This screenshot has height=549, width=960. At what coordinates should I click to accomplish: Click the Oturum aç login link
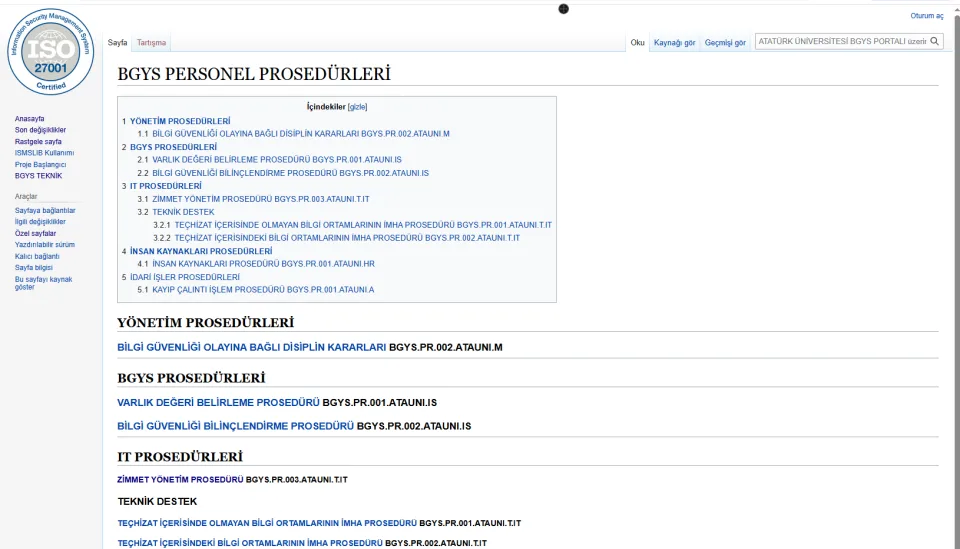(x=926, y=16)
